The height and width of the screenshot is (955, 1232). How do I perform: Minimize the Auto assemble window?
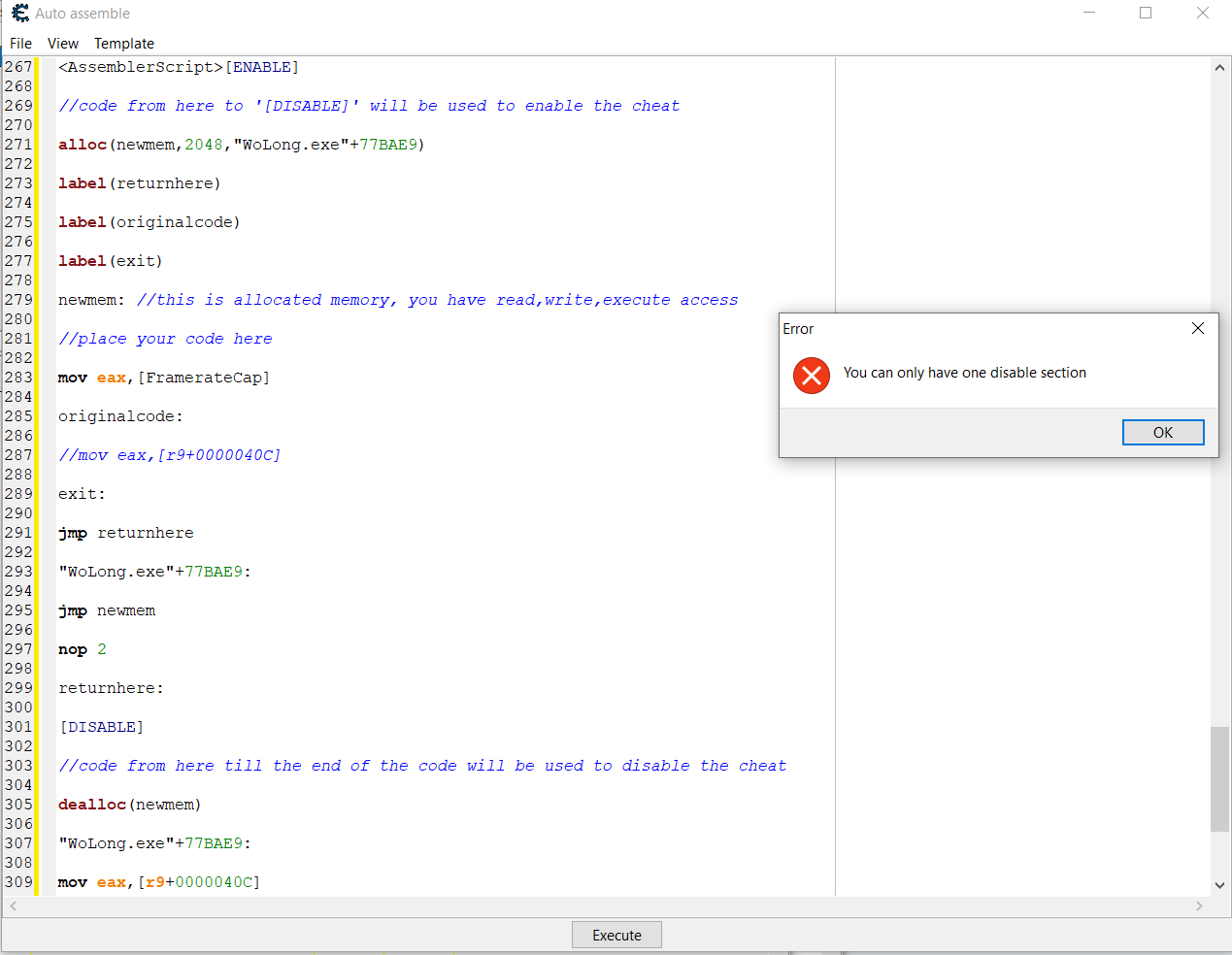pyautogui.click(x=1089, y=14)
